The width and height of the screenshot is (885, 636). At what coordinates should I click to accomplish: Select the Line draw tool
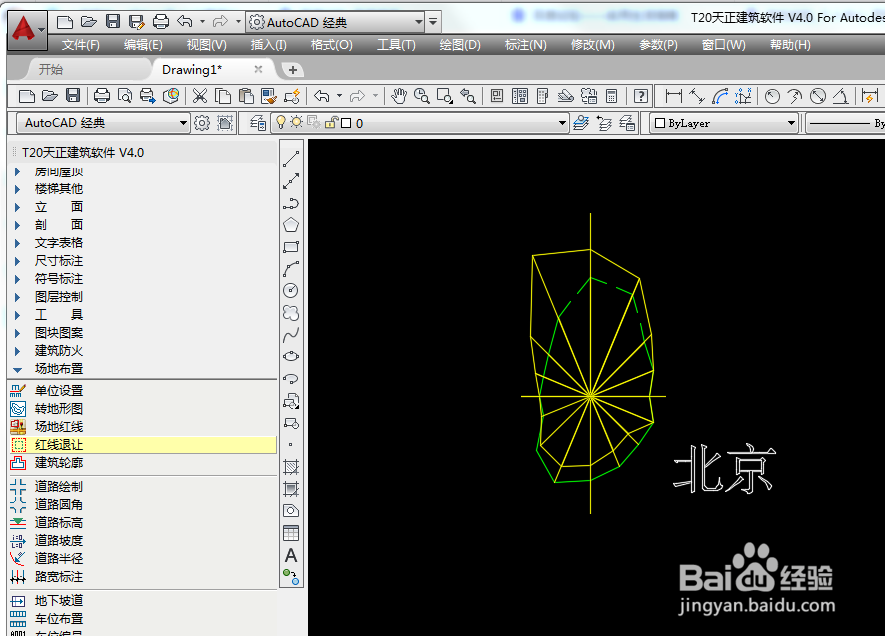(x=291, y=159)
